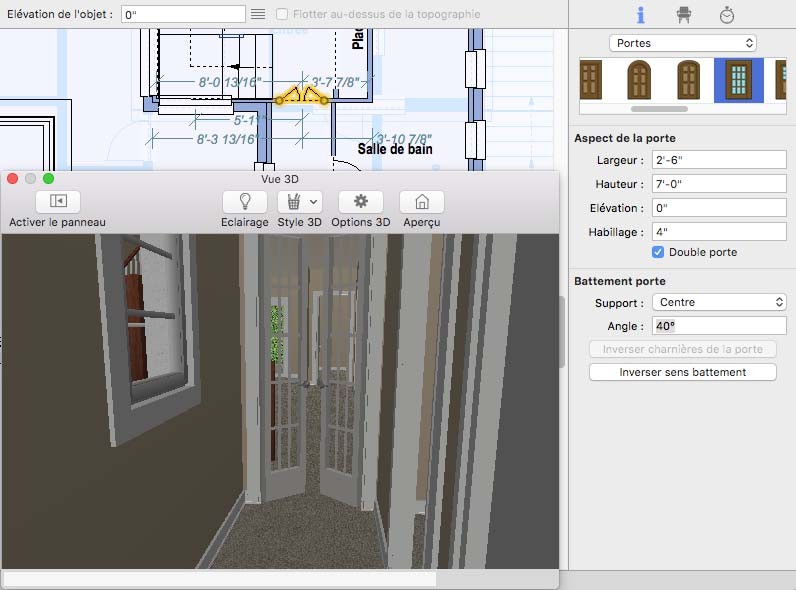Click the Angle field showing 40°
The image size is (796, 590).
[x=718, y=326]
